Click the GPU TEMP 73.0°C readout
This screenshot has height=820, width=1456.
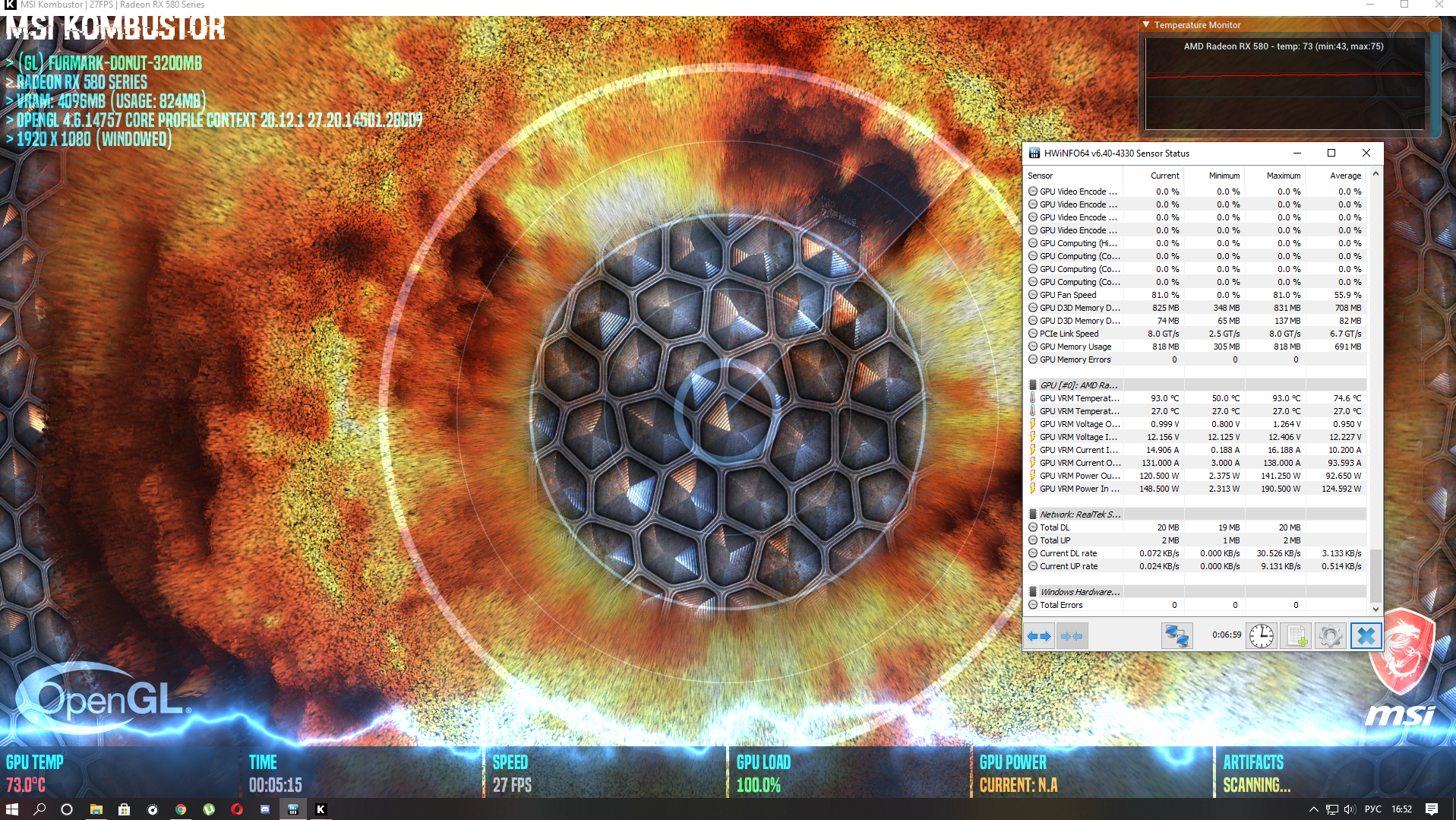[x=35, y=774]
